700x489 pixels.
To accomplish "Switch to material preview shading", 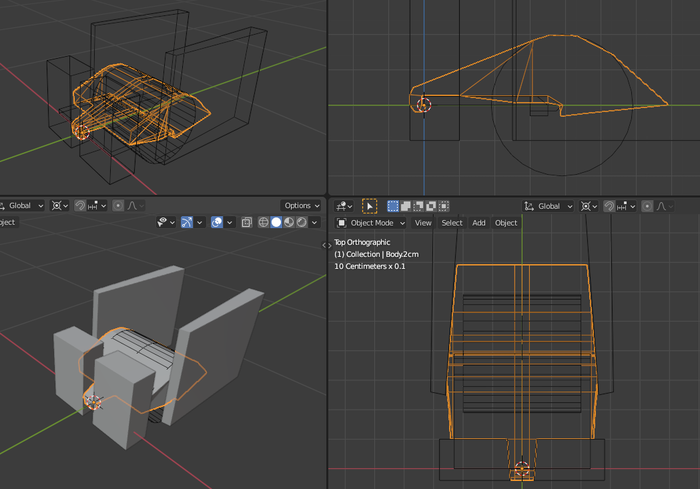I will coord(289,222).
